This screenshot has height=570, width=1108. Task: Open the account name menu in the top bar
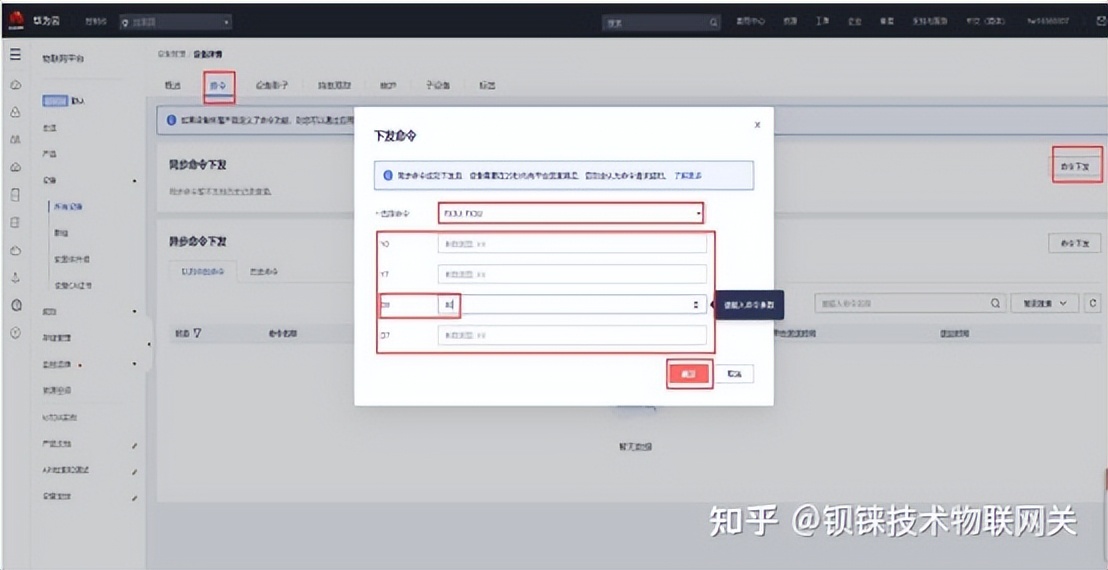[1047, 22]
